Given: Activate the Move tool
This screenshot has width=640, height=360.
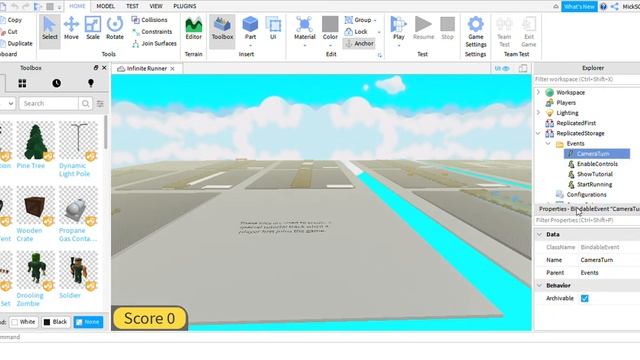Looking at the screenshot, I should 71,29.
